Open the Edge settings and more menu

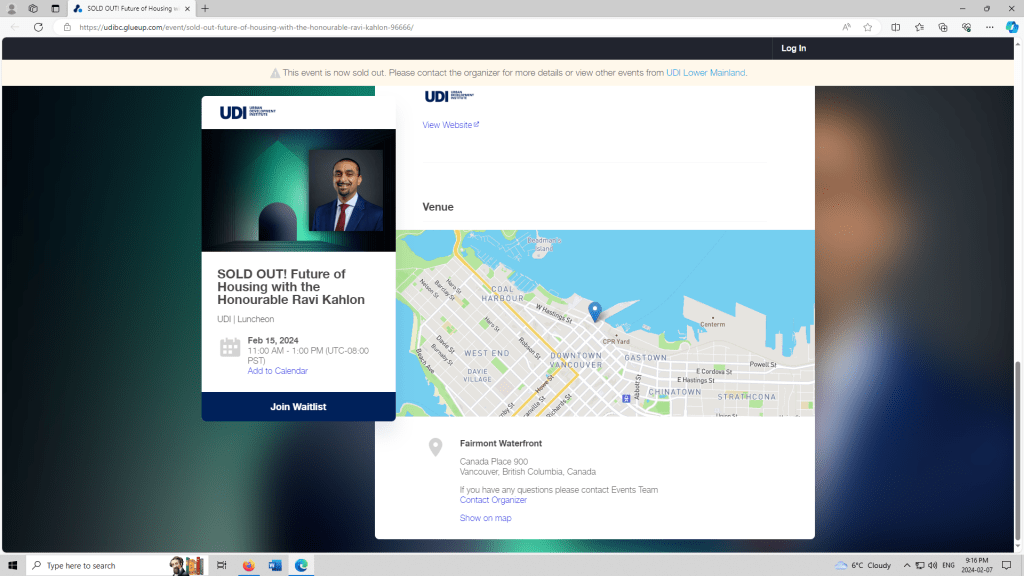pyautogui.click(x=989, y=27)
